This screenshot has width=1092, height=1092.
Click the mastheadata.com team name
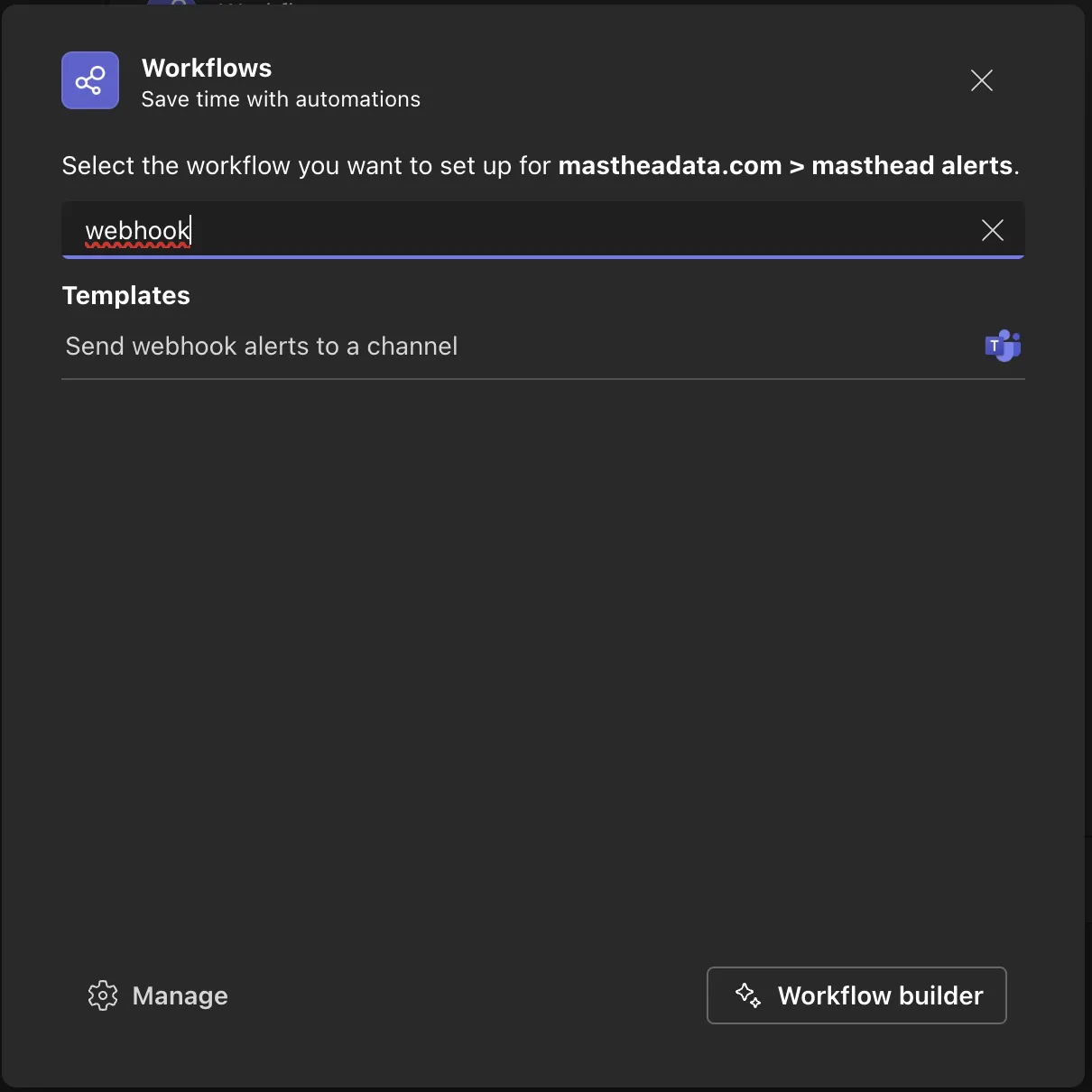(670, 166)
